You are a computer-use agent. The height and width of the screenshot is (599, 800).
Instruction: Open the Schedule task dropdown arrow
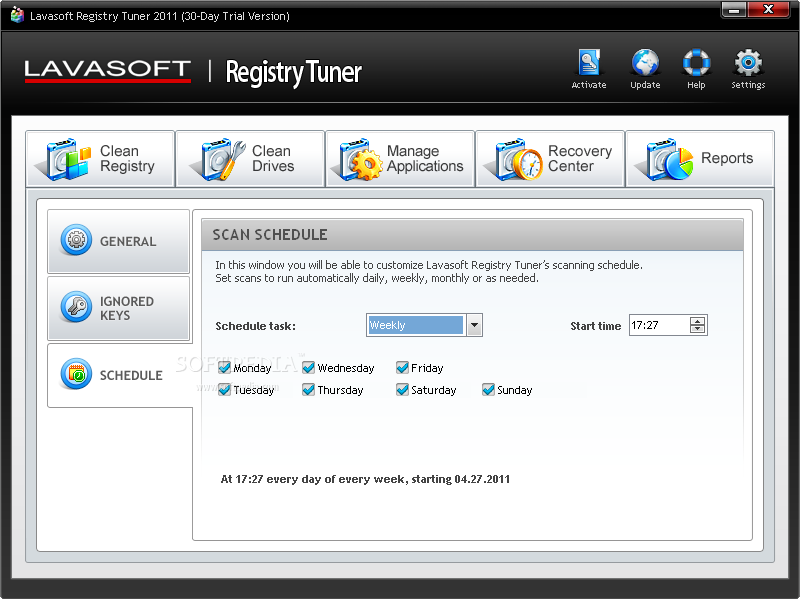click(x=474, y=325)
